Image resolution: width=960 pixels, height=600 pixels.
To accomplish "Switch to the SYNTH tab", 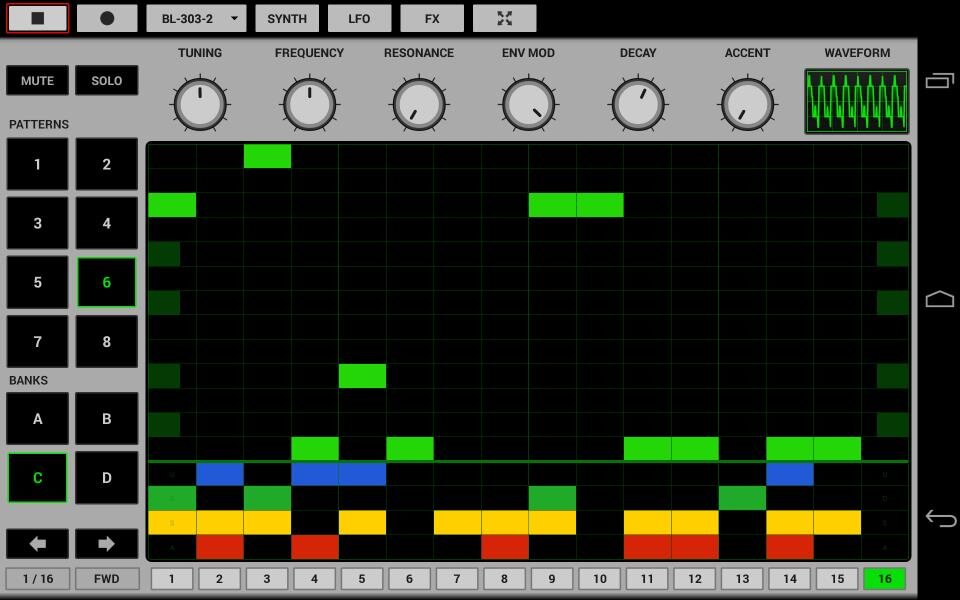I will [287, 18].
